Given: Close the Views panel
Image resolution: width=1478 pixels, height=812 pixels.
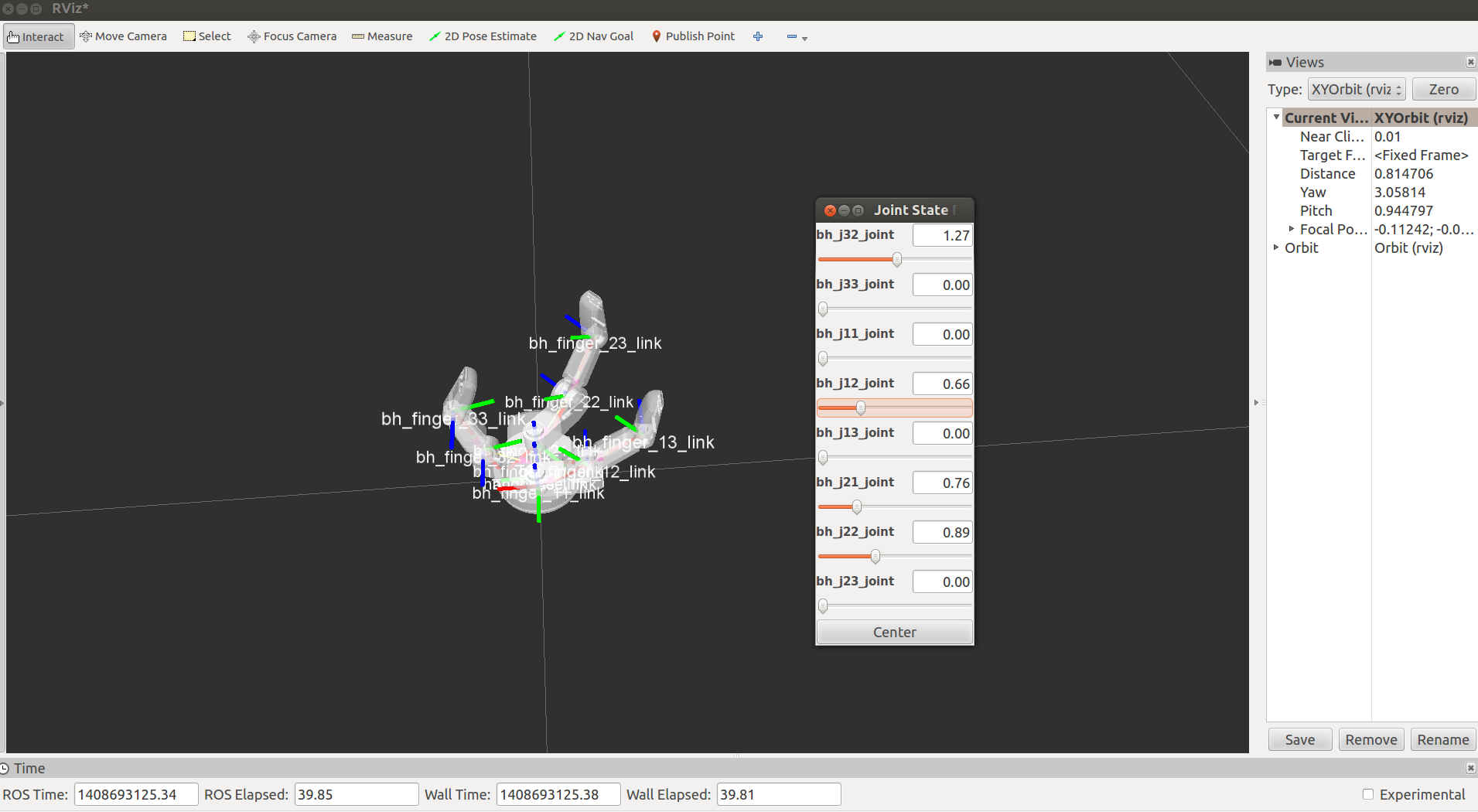Looking at the screenshot, I should tap(1470, 63).
